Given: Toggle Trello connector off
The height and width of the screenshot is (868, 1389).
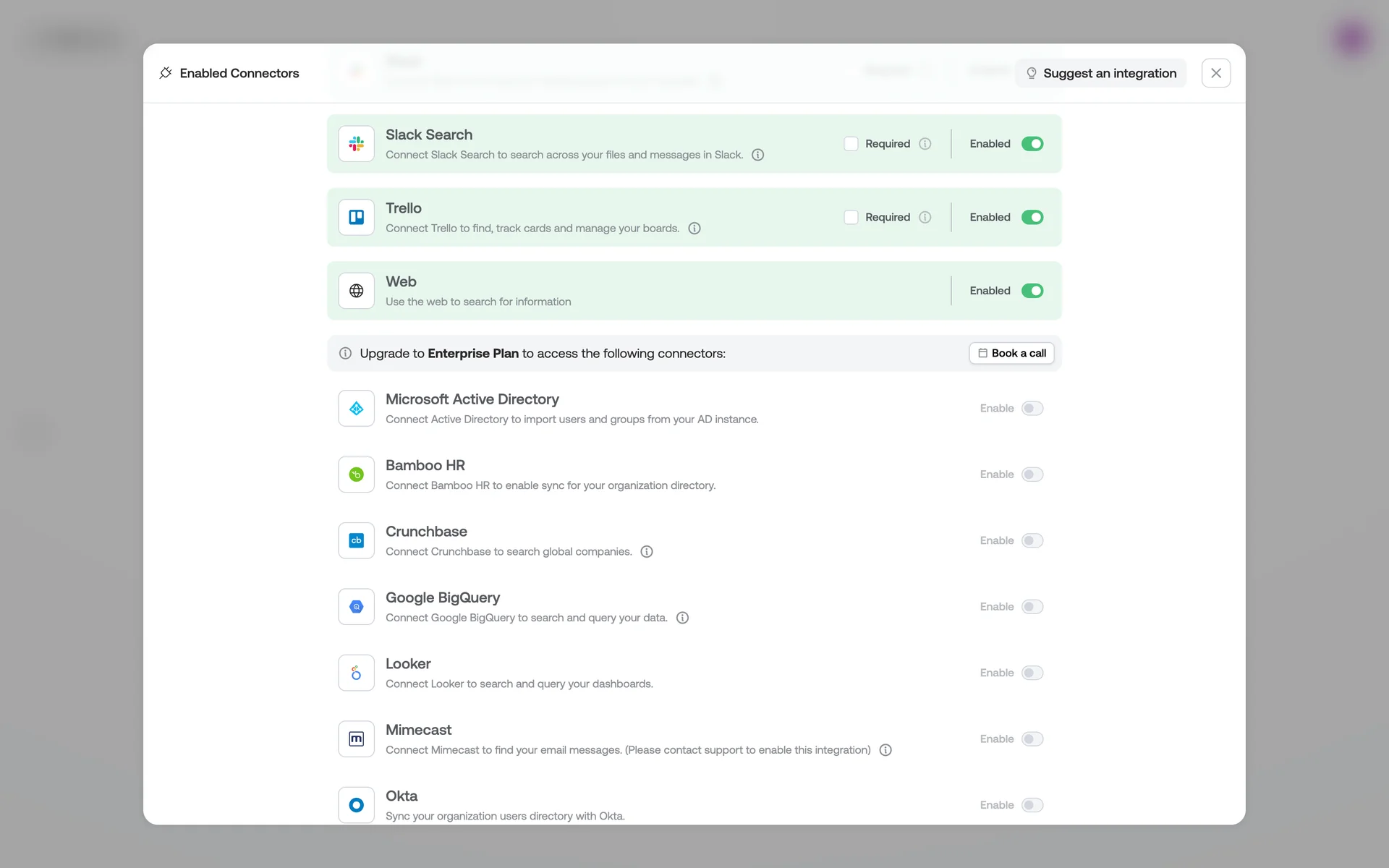Looking at the screenshot, I should [1032, 217].
